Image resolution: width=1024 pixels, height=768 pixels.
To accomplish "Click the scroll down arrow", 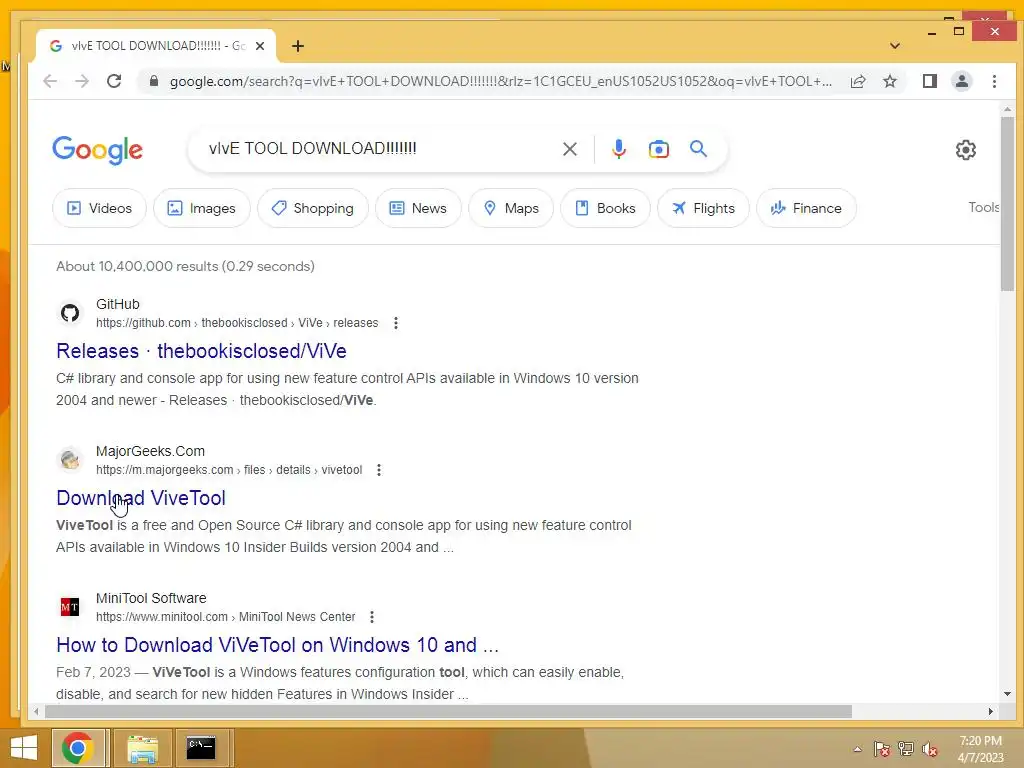I will click(1007, 694).
